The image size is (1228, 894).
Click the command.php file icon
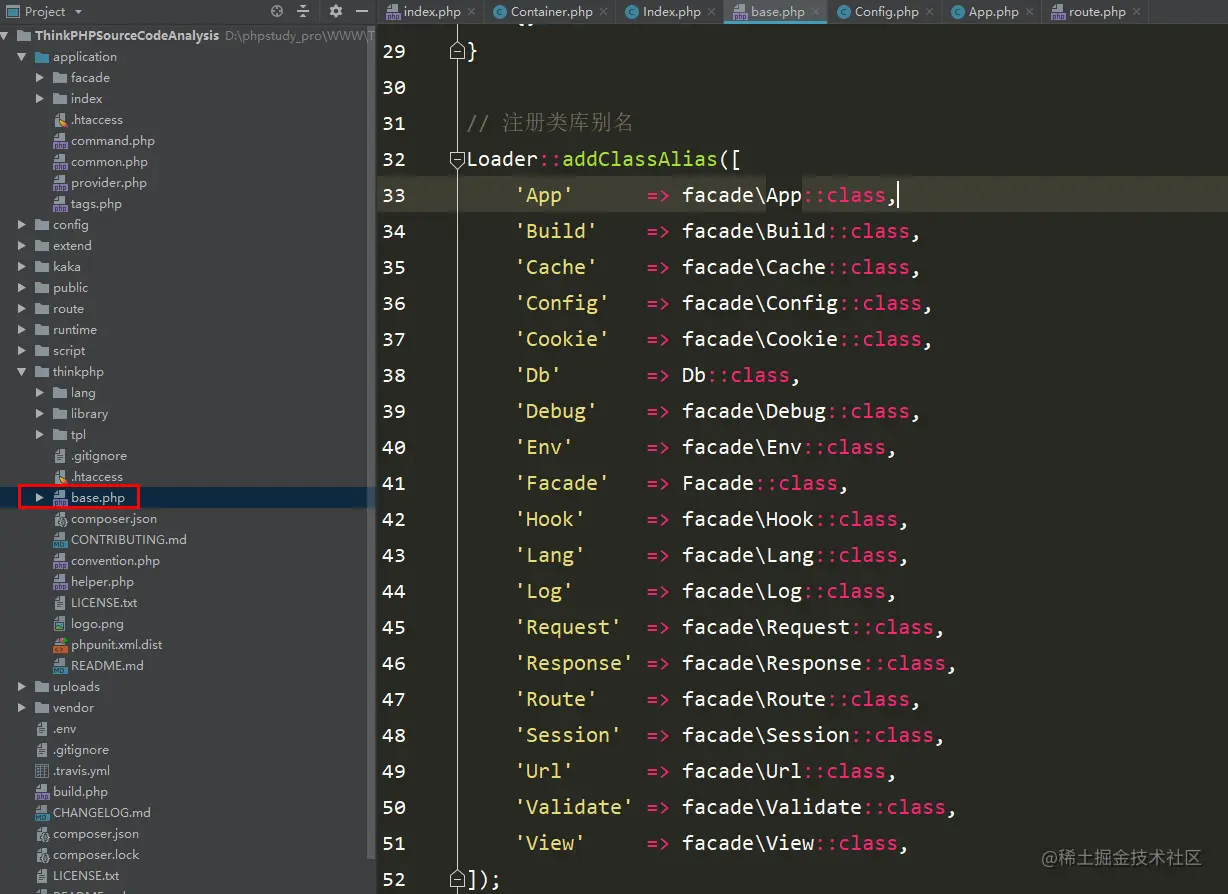60,141
